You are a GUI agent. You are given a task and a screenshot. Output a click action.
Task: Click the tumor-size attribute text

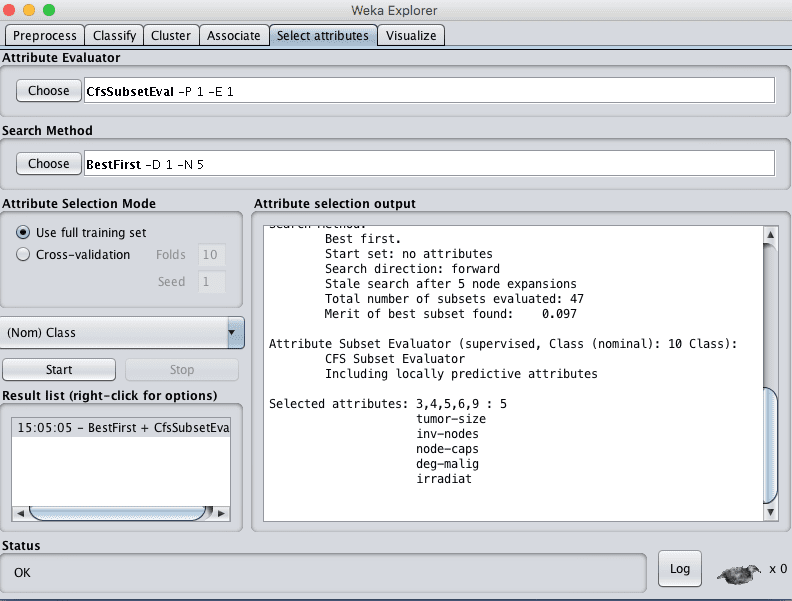451,419
